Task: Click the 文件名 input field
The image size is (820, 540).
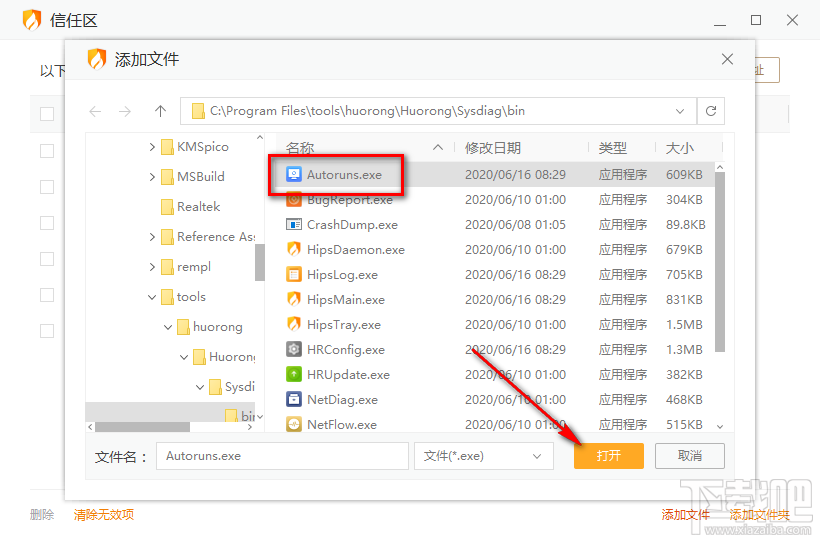Action: coord(282,456)
